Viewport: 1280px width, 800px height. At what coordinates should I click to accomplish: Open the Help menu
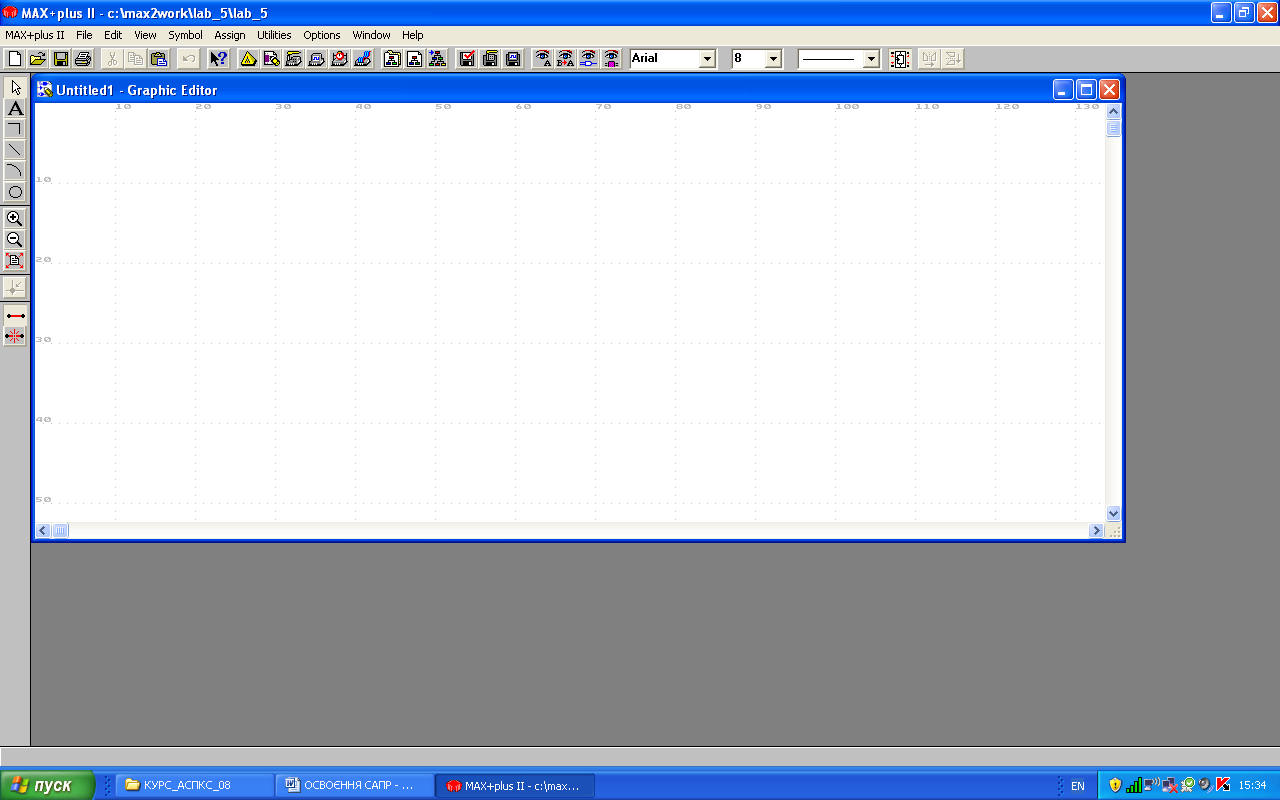tap(413, 35)
